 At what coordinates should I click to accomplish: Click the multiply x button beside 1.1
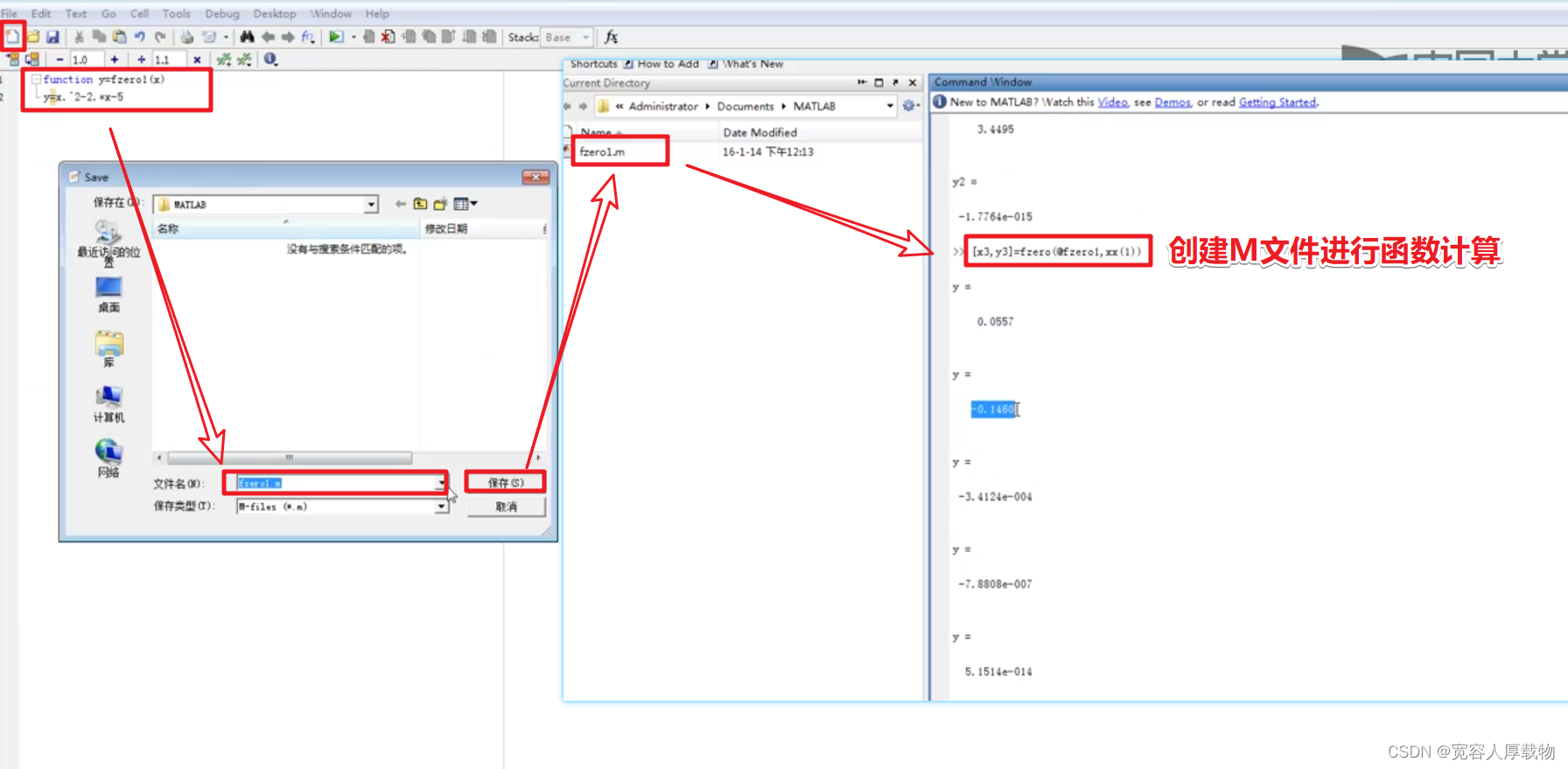197,59
